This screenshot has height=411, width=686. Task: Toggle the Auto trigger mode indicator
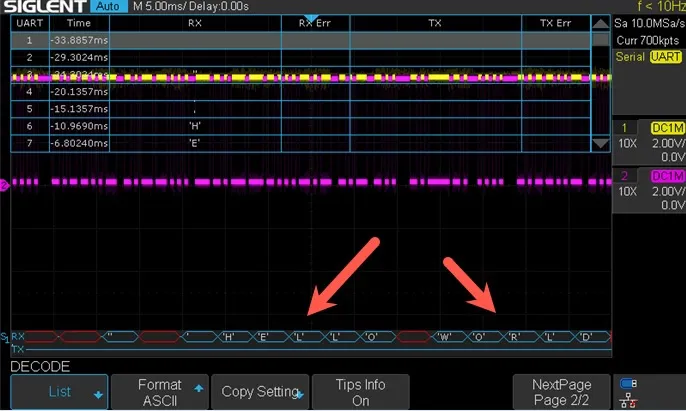[x=104, y=7]
